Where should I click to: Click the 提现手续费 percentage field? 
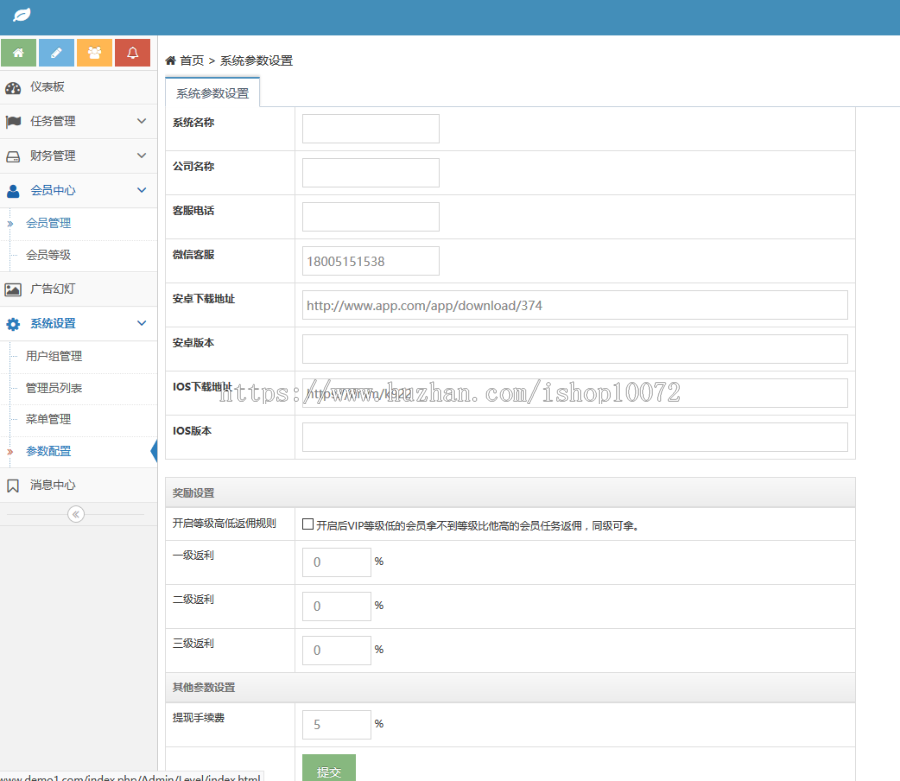click(336, 725)
